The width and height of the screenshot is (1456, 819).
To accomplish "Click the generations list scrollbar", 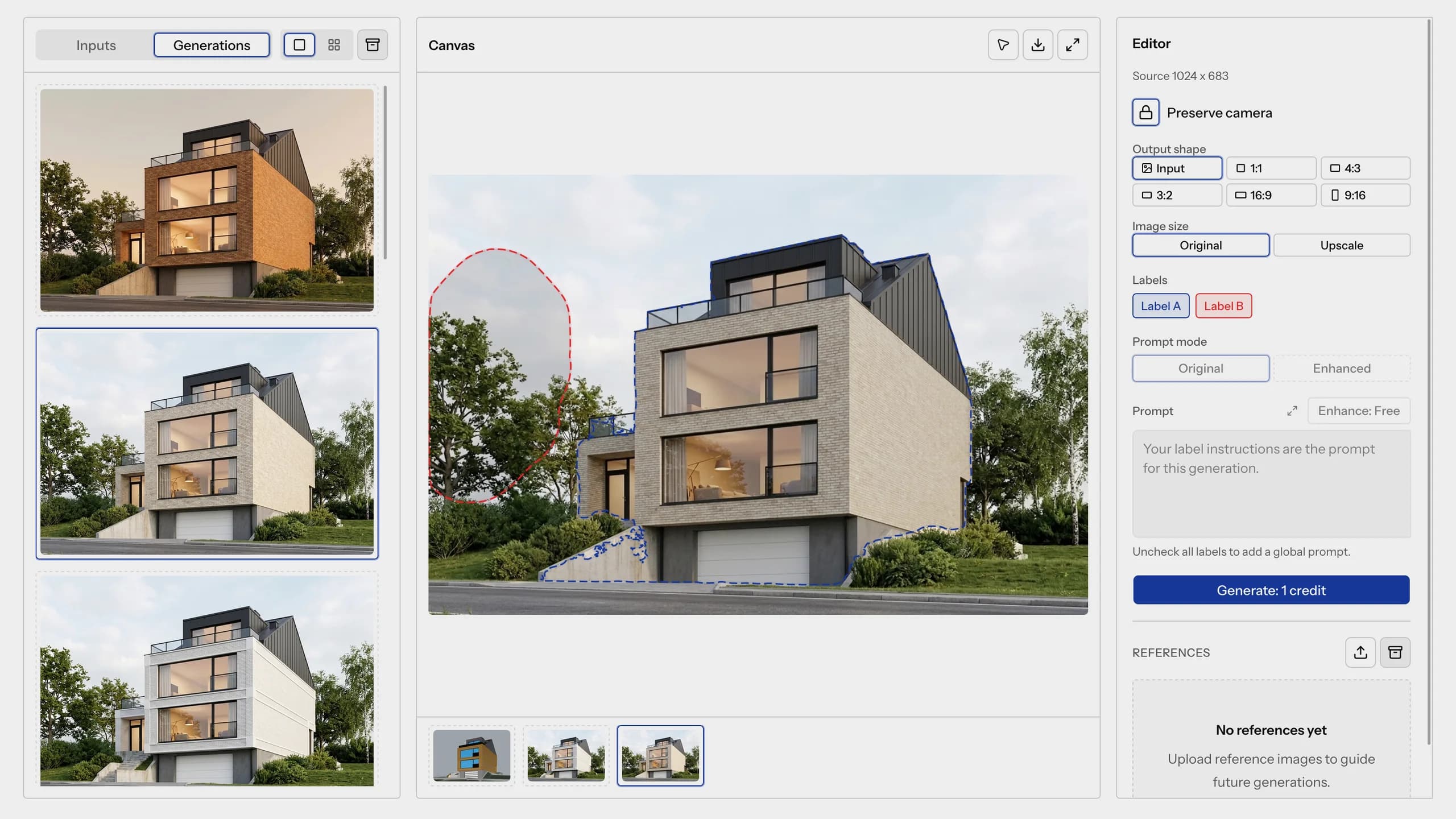I will click(385, 172).
